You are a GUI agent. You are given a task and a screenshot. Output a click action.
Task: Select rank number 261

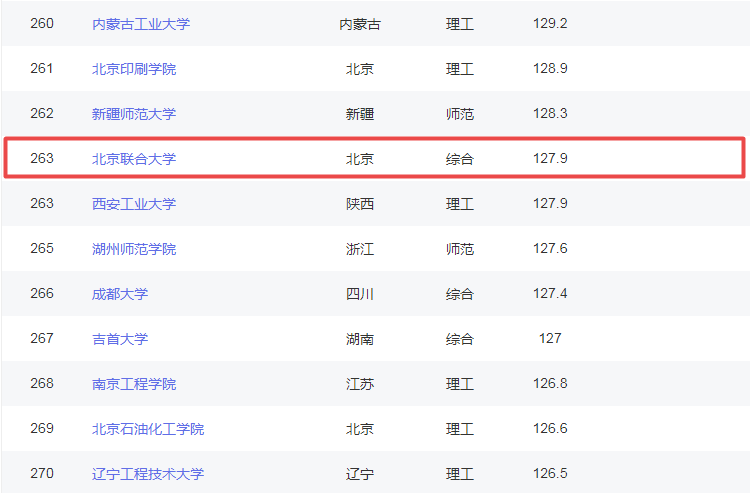(x=42, y=68)
